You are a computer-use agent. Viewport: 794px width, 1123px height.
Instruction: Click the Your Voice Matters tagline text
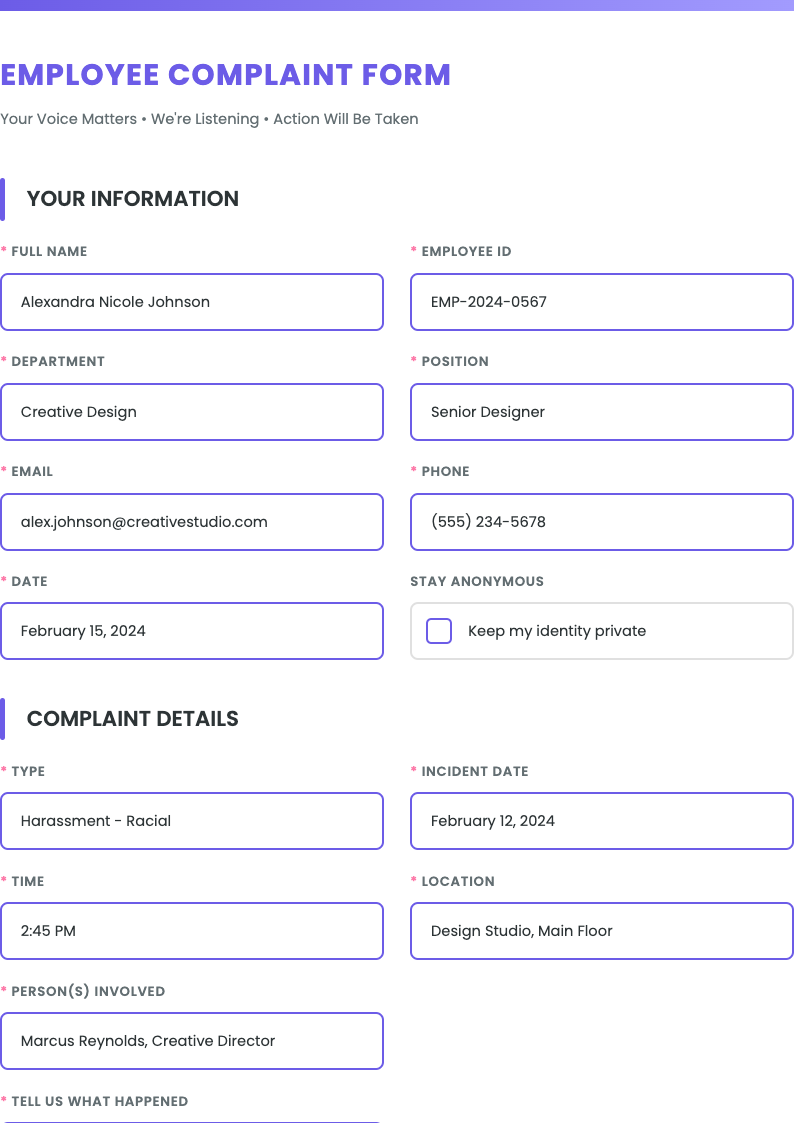click(x=209, y=118)
